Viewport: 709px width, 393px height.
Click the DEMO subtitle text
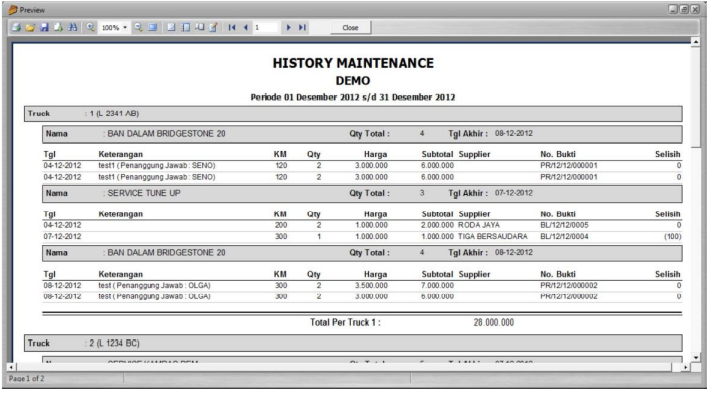click(x=353, y=80)
